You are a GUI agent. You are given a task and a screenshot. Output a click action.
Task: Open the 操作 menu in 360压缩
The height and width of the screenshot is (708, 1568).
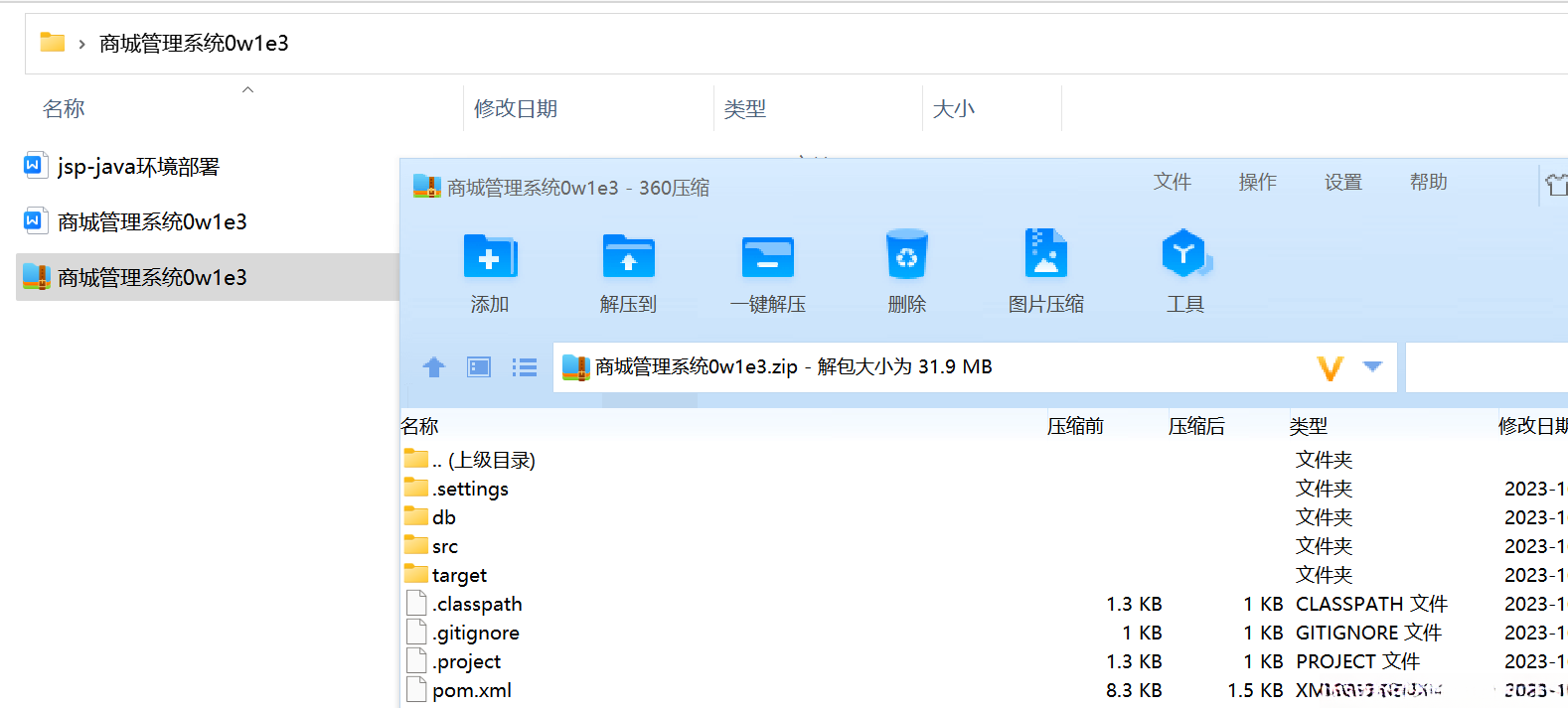coord(1258,182)
